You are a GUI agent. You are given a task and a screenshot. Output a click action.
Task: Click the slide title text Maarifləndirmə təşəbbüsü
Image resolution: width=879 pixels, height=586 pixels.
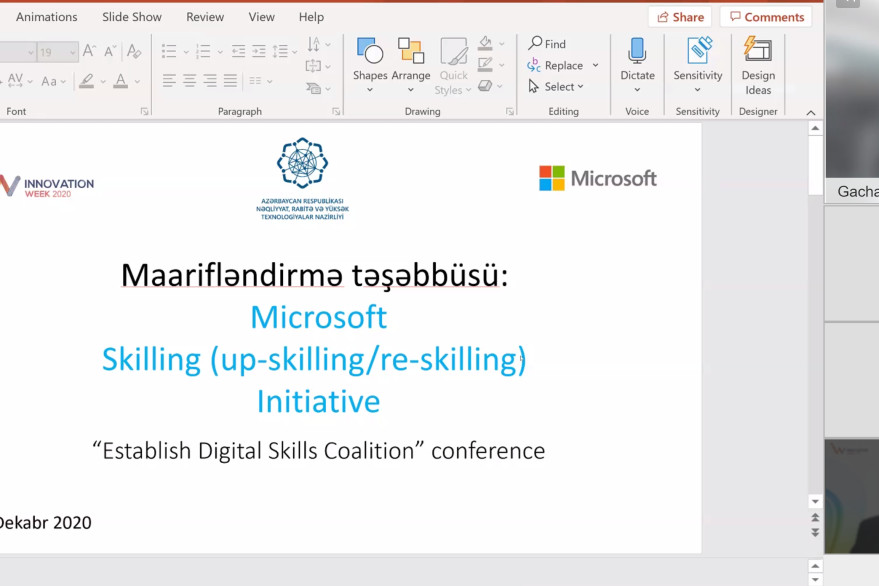(314, 275)
